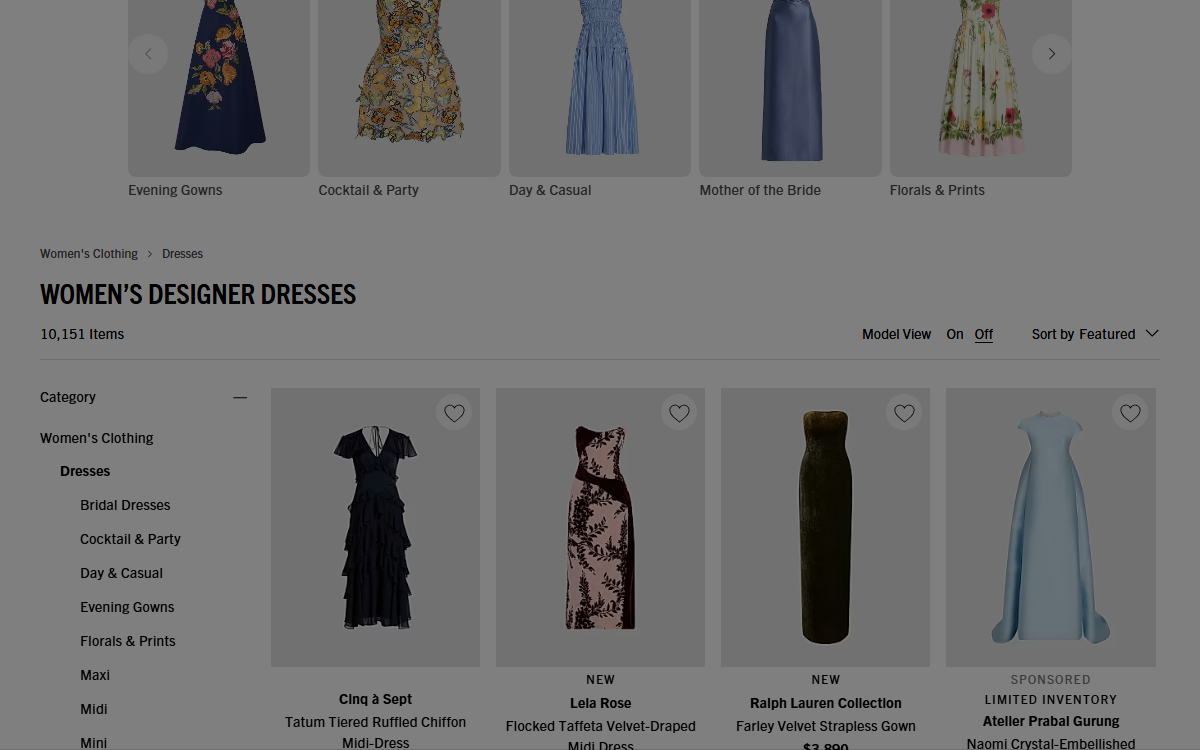Select Dresses in the category tree
The width and height of the screenshot is (1200, 750).
tap(85, 471)
